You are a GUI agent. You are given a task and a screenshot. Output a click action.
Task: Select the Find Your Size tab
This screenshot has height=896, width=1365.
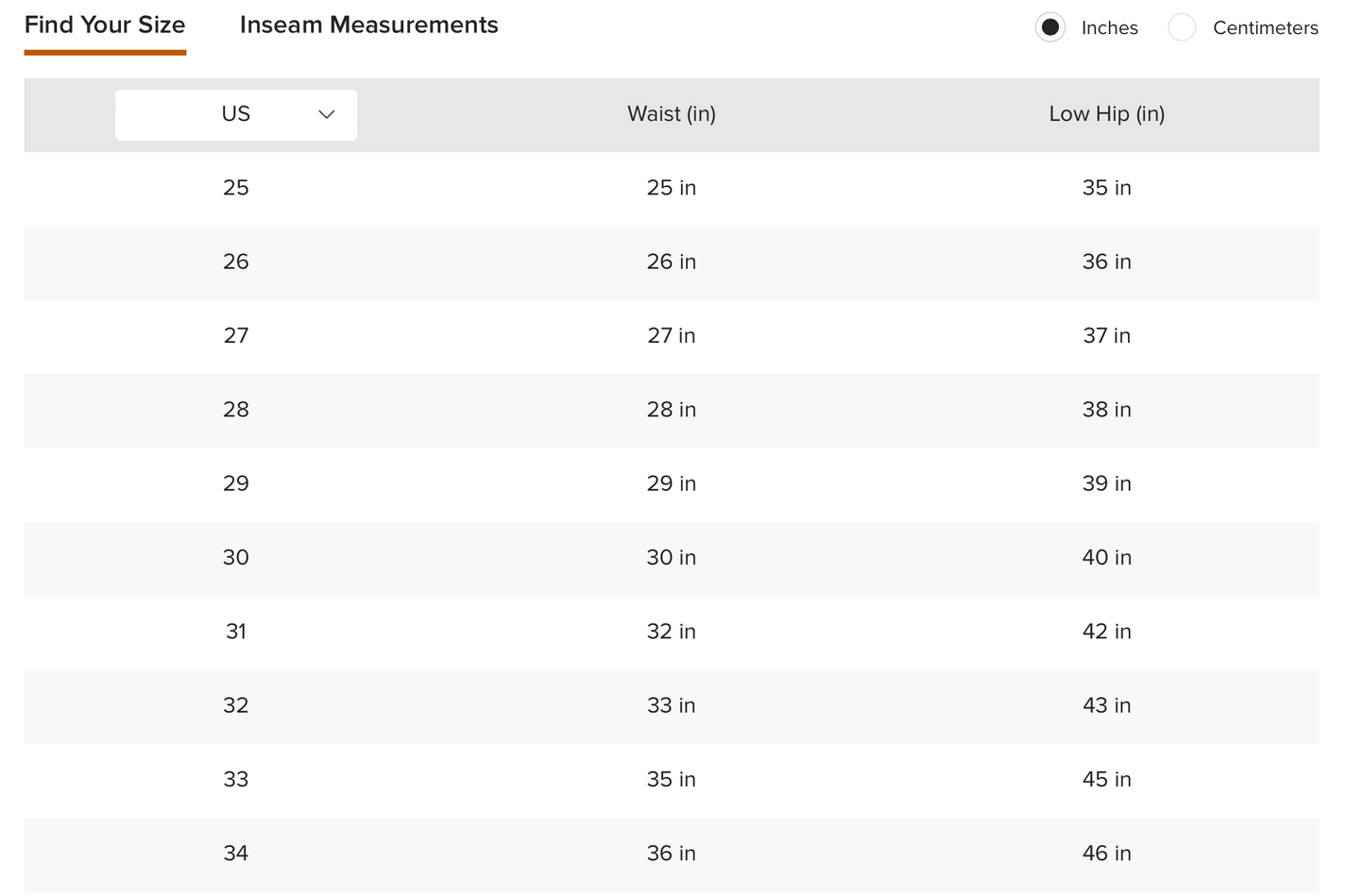click(105, 25)
